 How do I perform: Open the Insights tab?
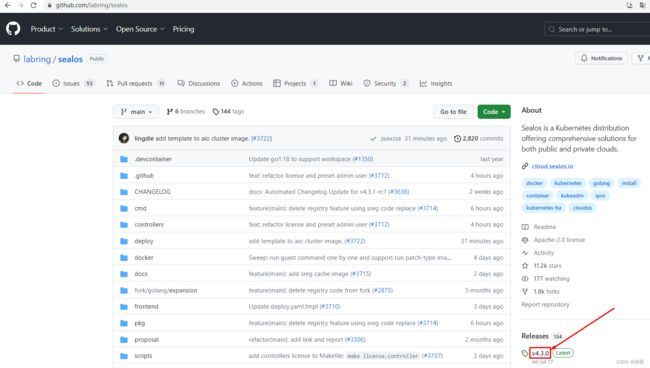[436, 83]
